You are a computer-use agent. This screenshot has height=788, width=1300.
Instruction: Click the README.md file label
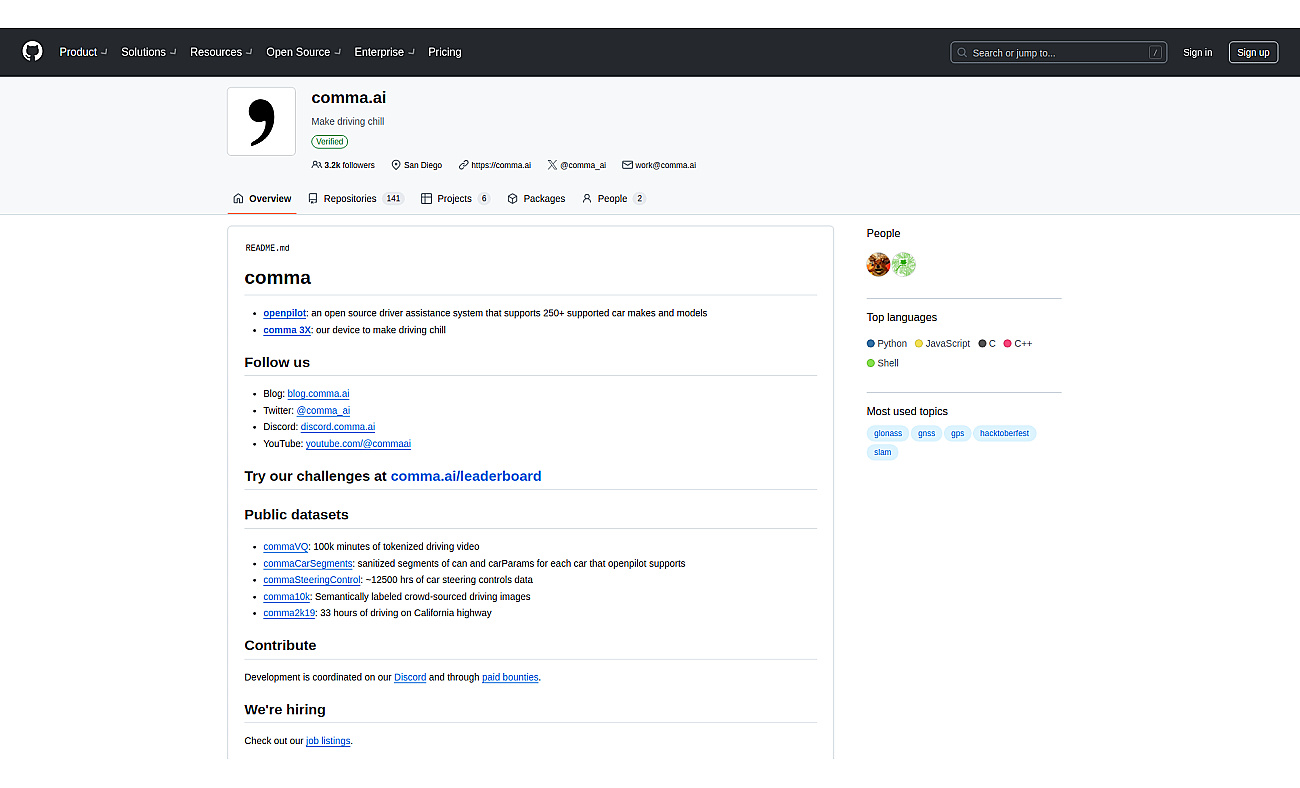[267, 248]
